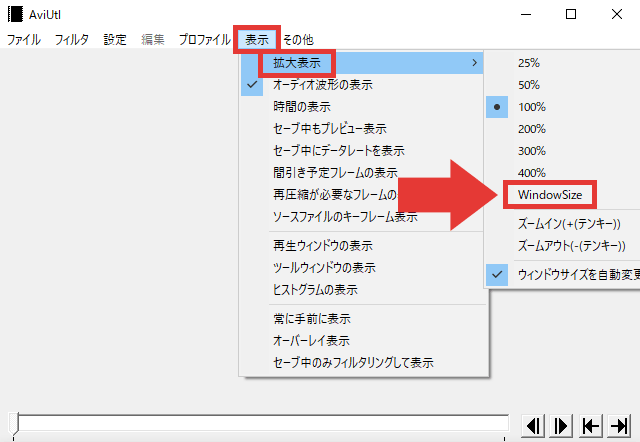Enable セーブ中もプレビュー表示 option
Viewport: 640px width, 442px height.
pos(362,129)
